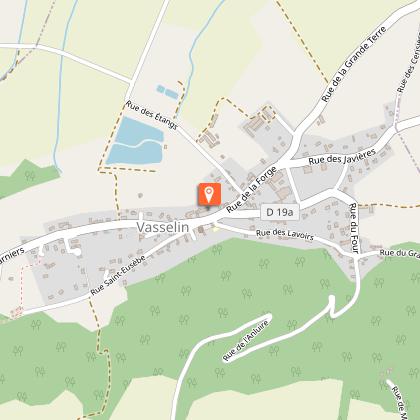
Task: Click the Rue de la Forge label
Action: point(252,189)
